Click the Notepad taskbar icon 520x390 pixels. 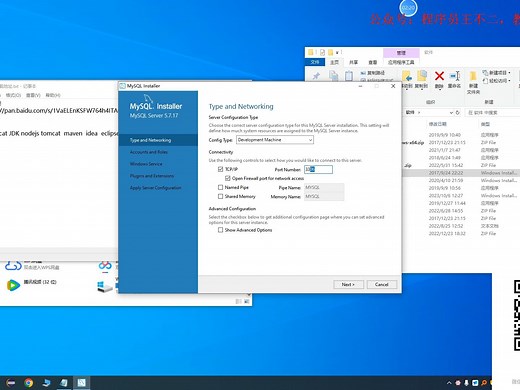pyautogui.click(x=63, y=383)
